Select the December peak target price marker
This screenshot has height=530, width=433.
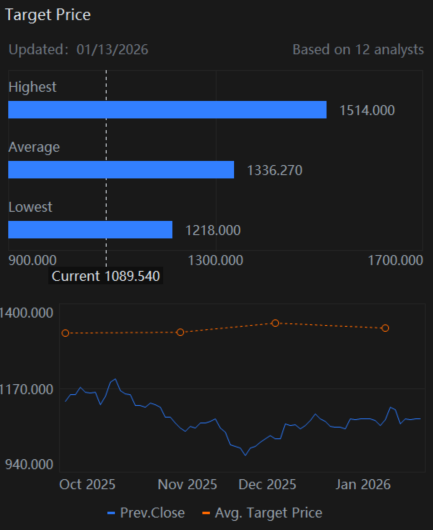(275, 323)
